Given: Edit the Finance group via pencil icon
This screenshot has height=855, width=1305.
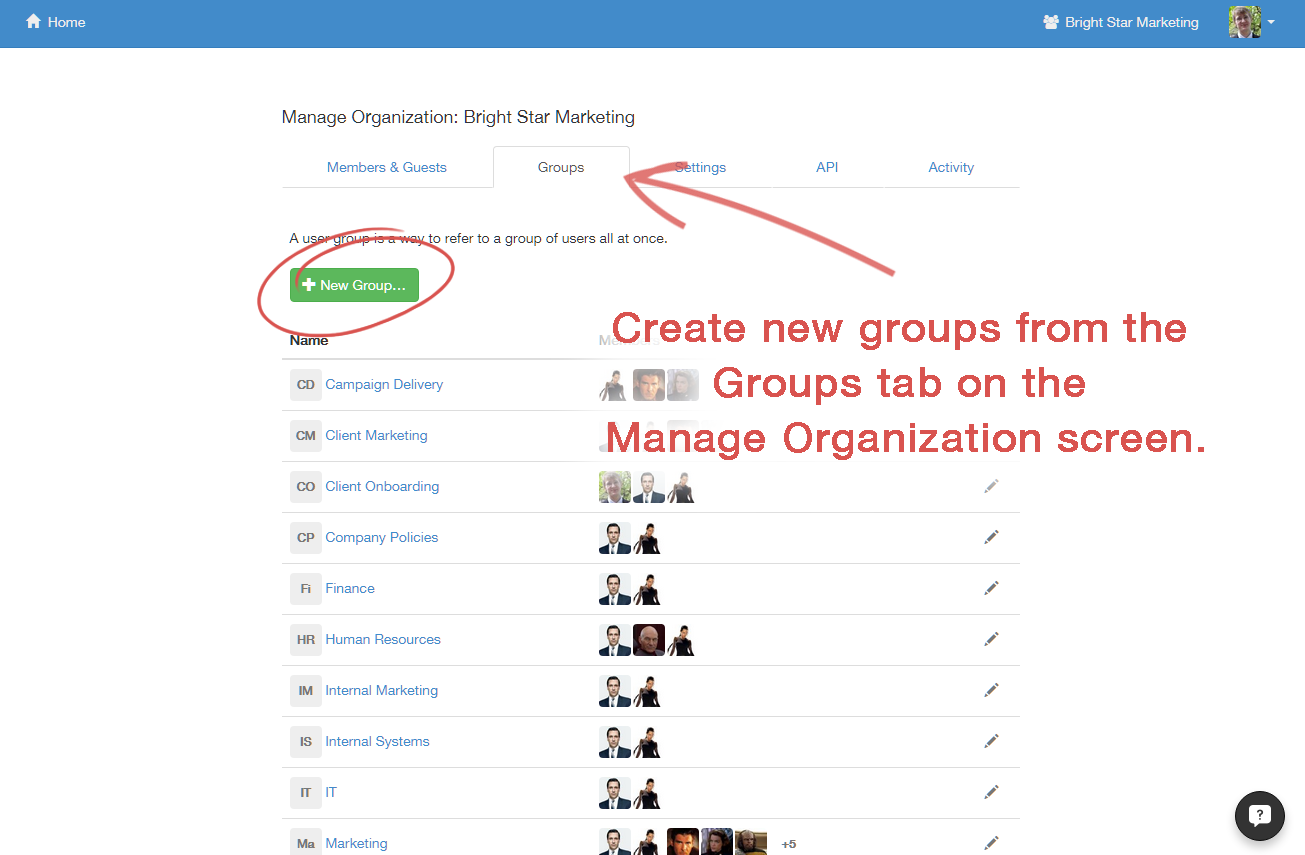Looking at the screenshot, I should click(991, 588).
